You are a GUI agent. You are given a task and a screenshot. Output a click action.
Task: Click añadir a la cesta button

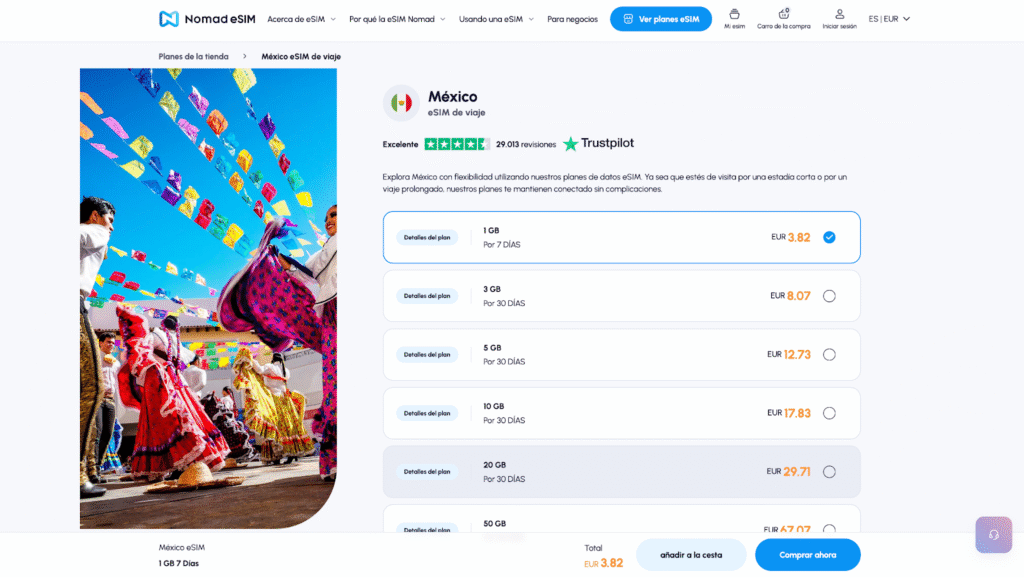click(691, 554)
